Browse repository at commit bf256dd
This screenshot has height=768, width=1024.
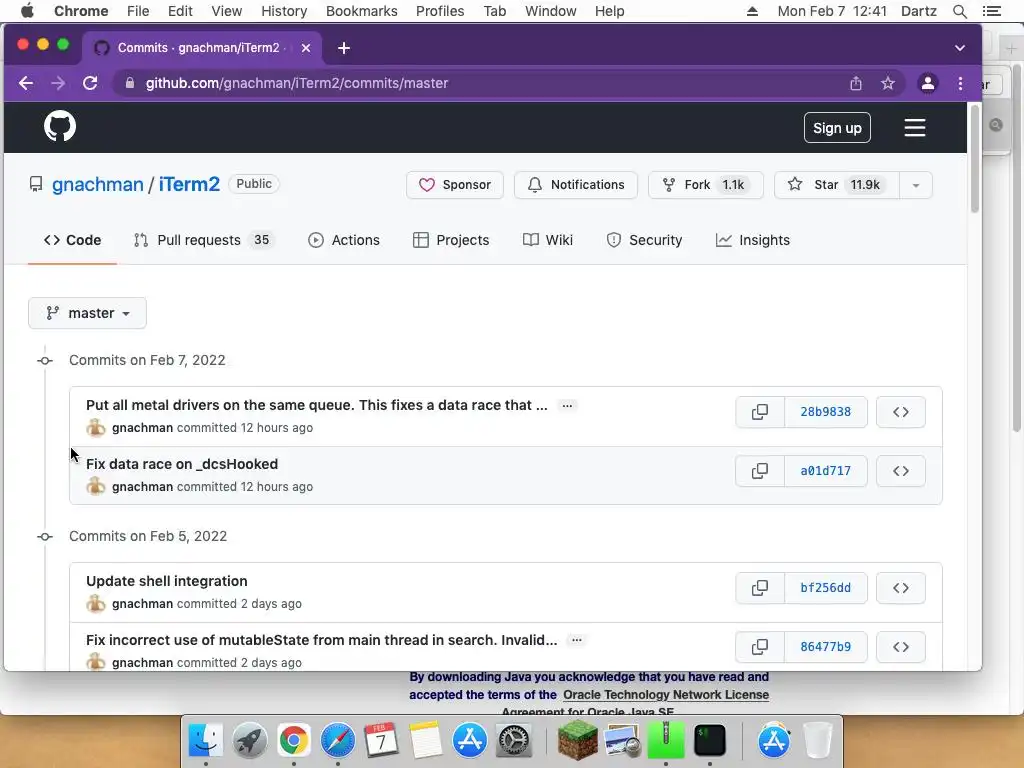tap(901, 588)
